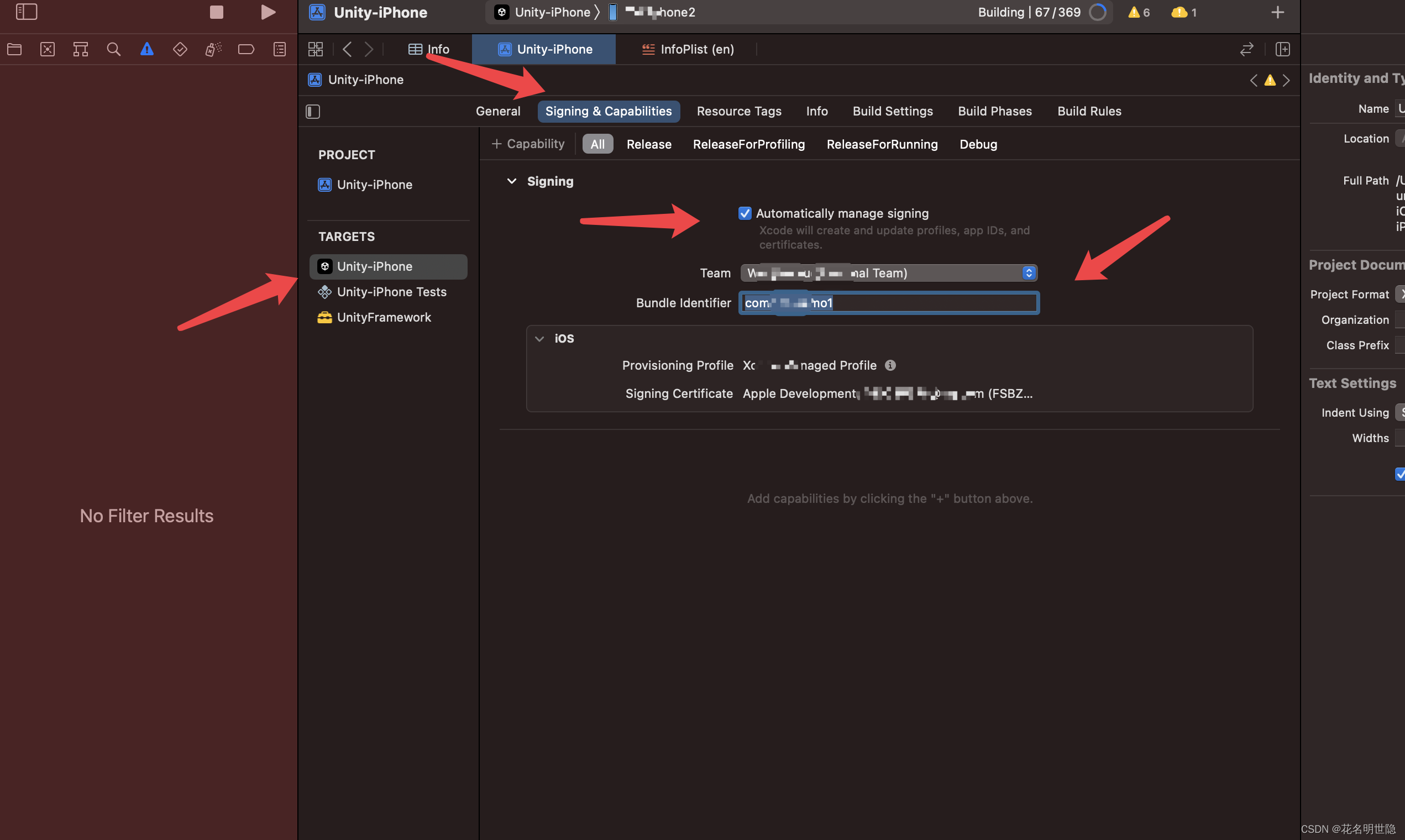Select the Find navigator magnifying glass
Screen dimensions: 1405x840
coord(114,49)
